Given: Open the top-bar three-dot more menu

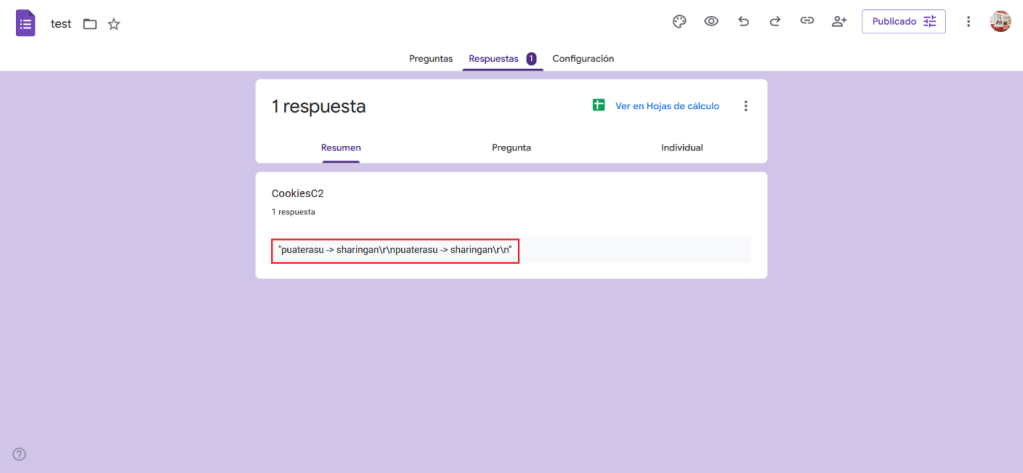Looking at the screenshot, I should tap(968, 21).
